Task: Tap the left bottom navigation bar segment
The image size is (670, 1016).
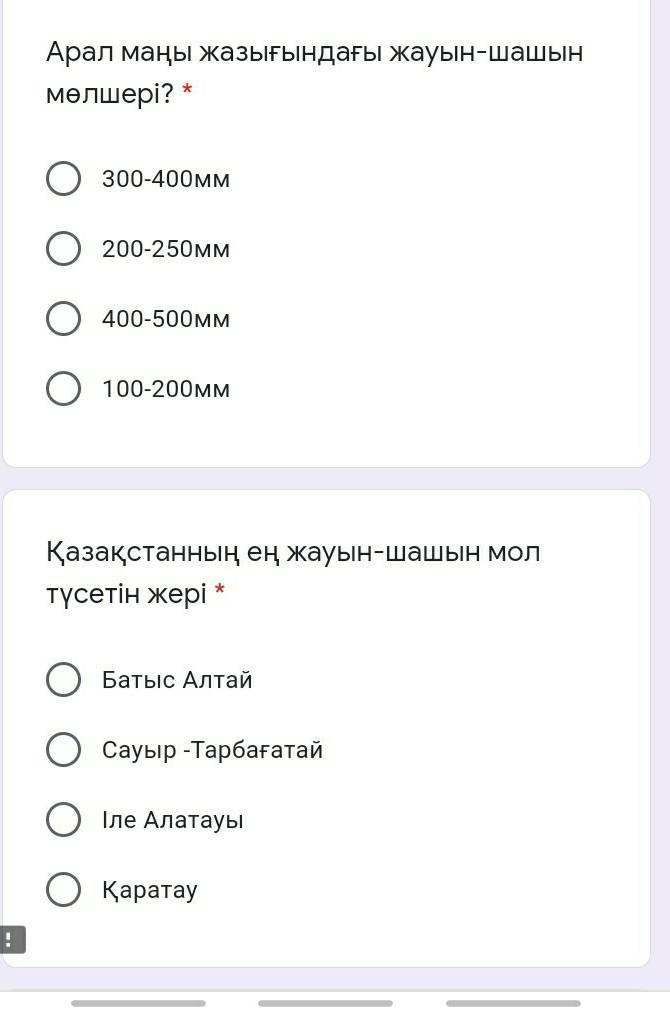Action: point(138,1003)
